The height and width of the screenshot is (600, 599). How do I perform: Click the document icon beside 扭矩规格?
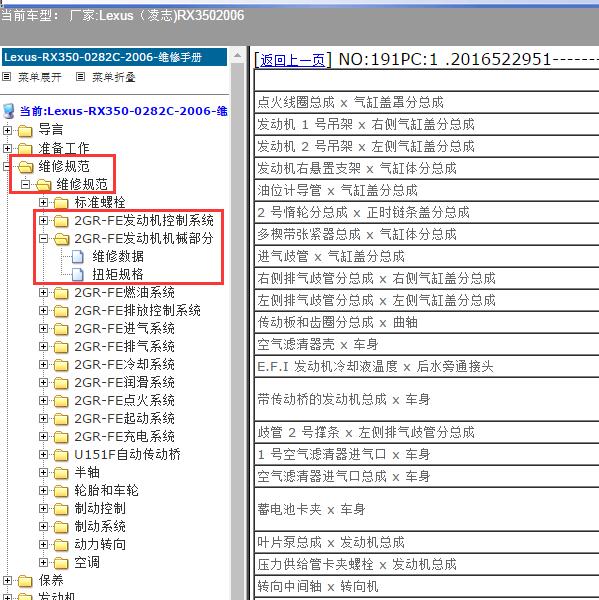coord(78,275)
